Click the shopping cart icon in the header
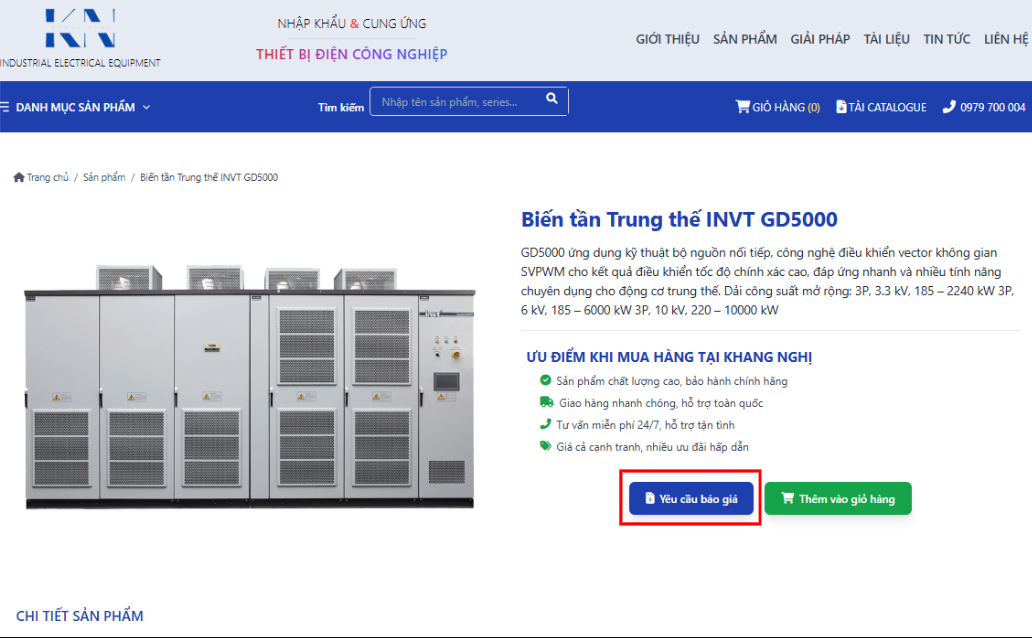 742,107
